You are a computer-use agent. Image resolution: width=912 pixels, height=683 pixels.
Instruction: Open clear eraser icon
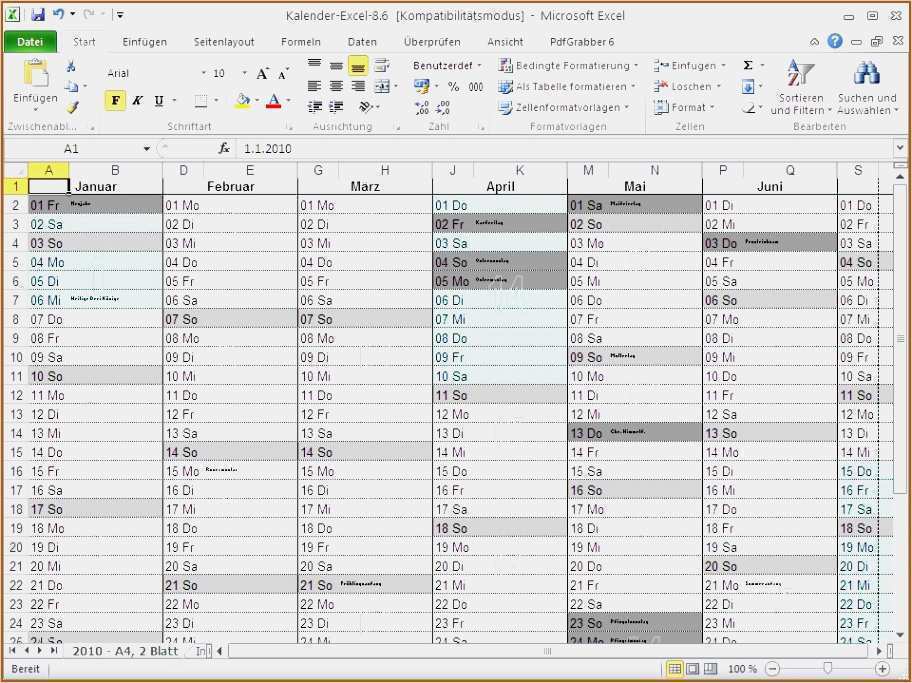click(x=749, y=108)
